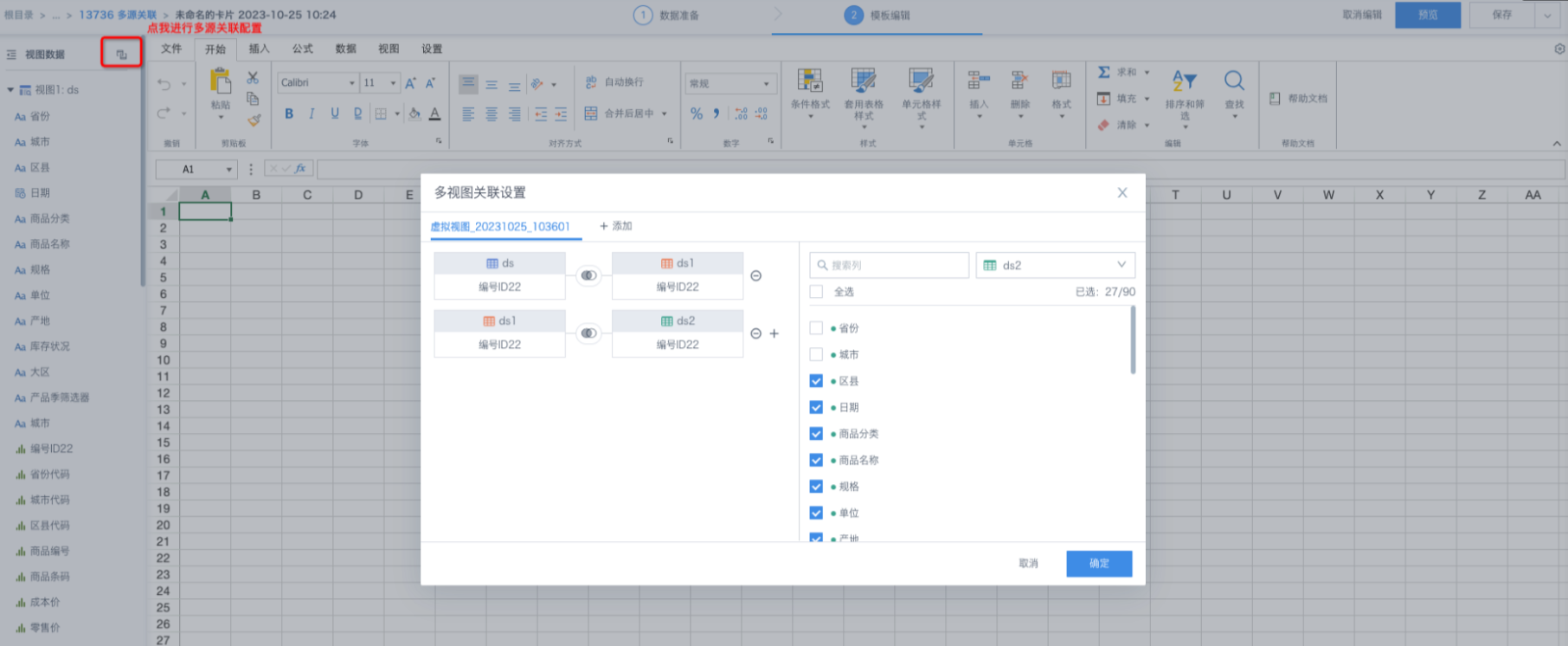Click the format painter brush icon
Viewport: 1568px width, 646px height.
(254, 120)
